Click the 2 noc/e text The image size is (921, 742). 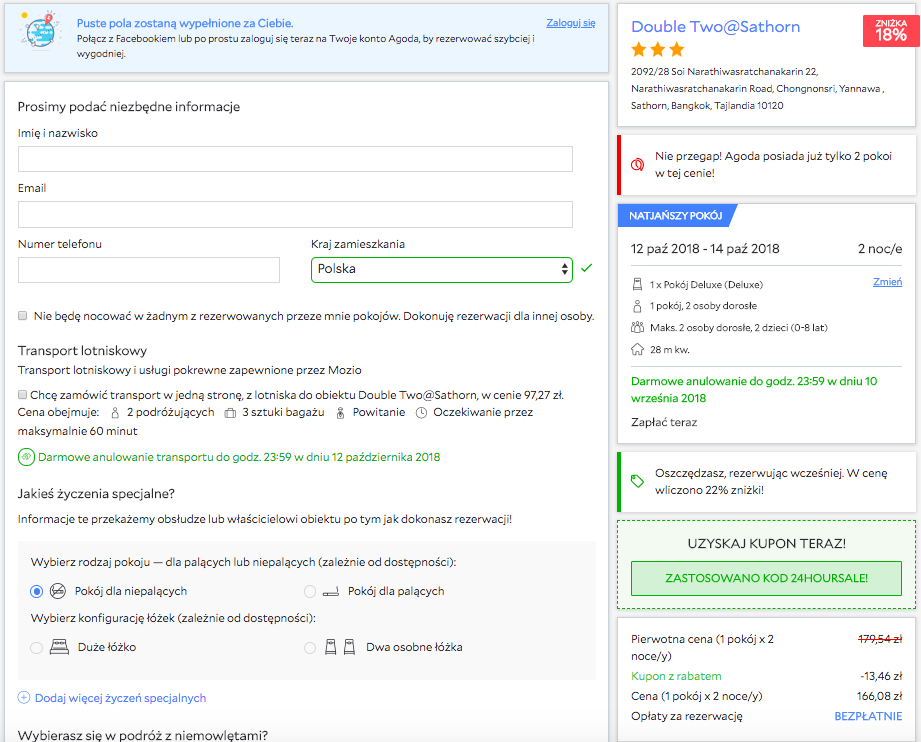point(880,249)
